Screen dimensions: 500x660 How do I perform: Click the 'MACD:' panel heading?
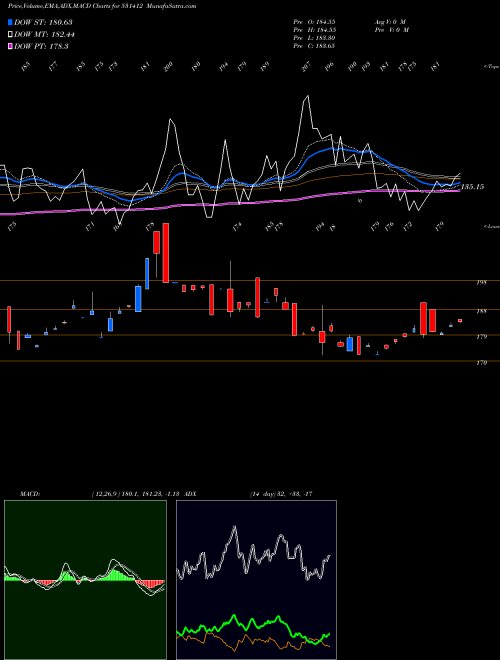[x=29, y=494]
